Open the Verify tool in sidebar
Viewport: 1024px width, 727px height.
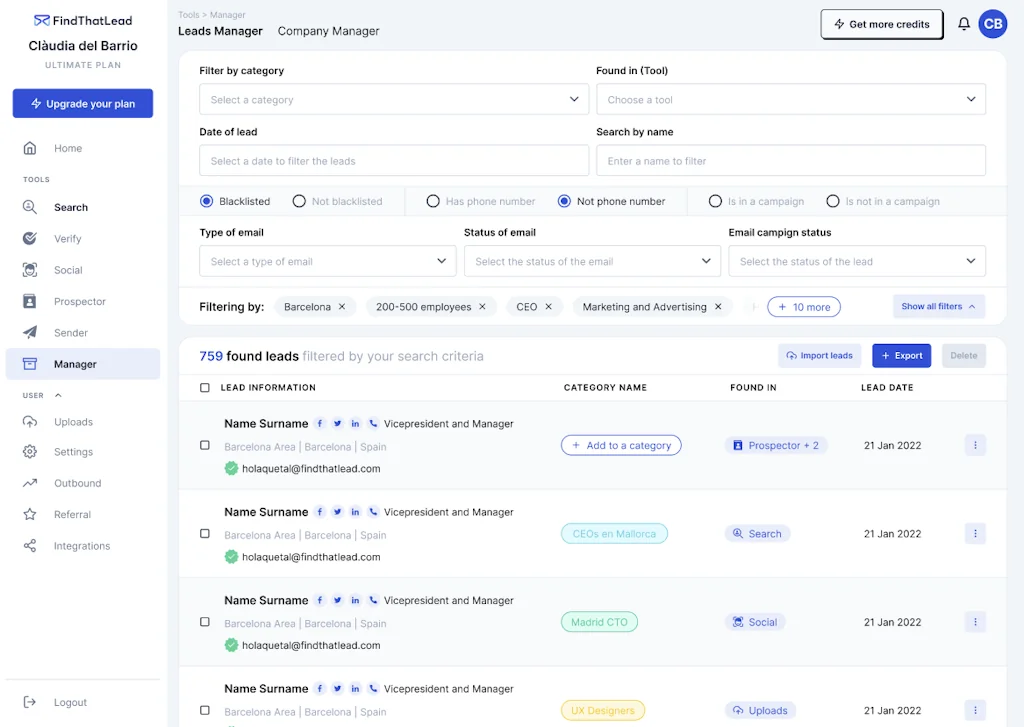point(67,239)
